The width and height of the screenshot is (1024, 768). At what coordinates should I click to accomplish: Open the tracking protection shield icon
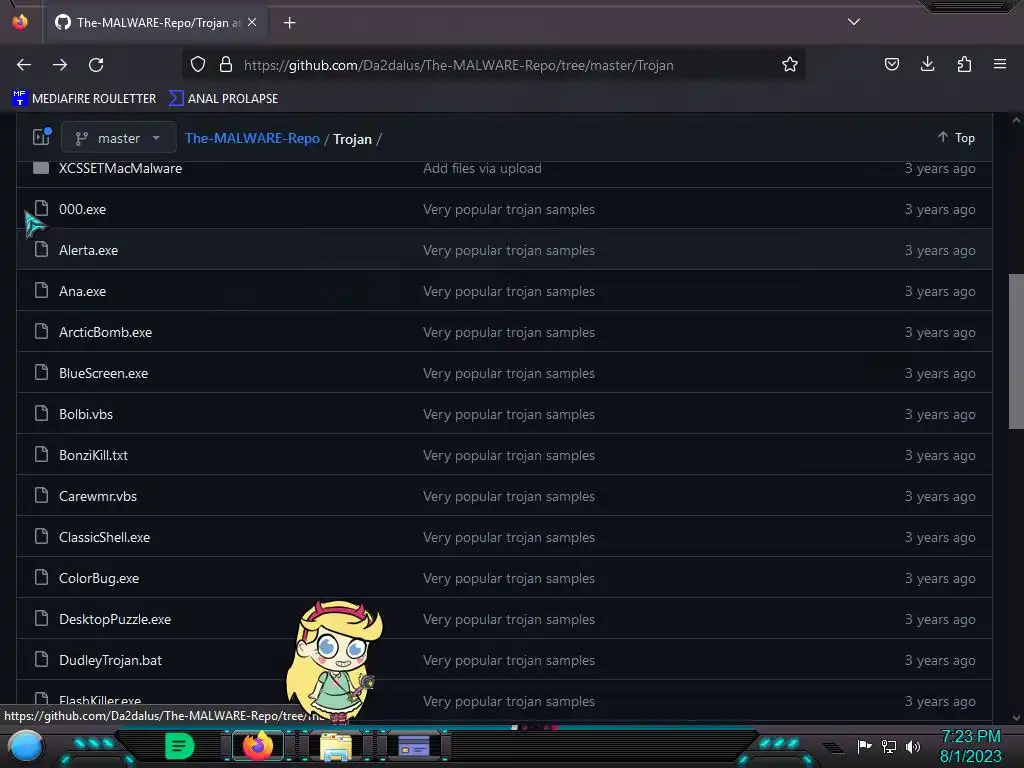coord(198,65)
